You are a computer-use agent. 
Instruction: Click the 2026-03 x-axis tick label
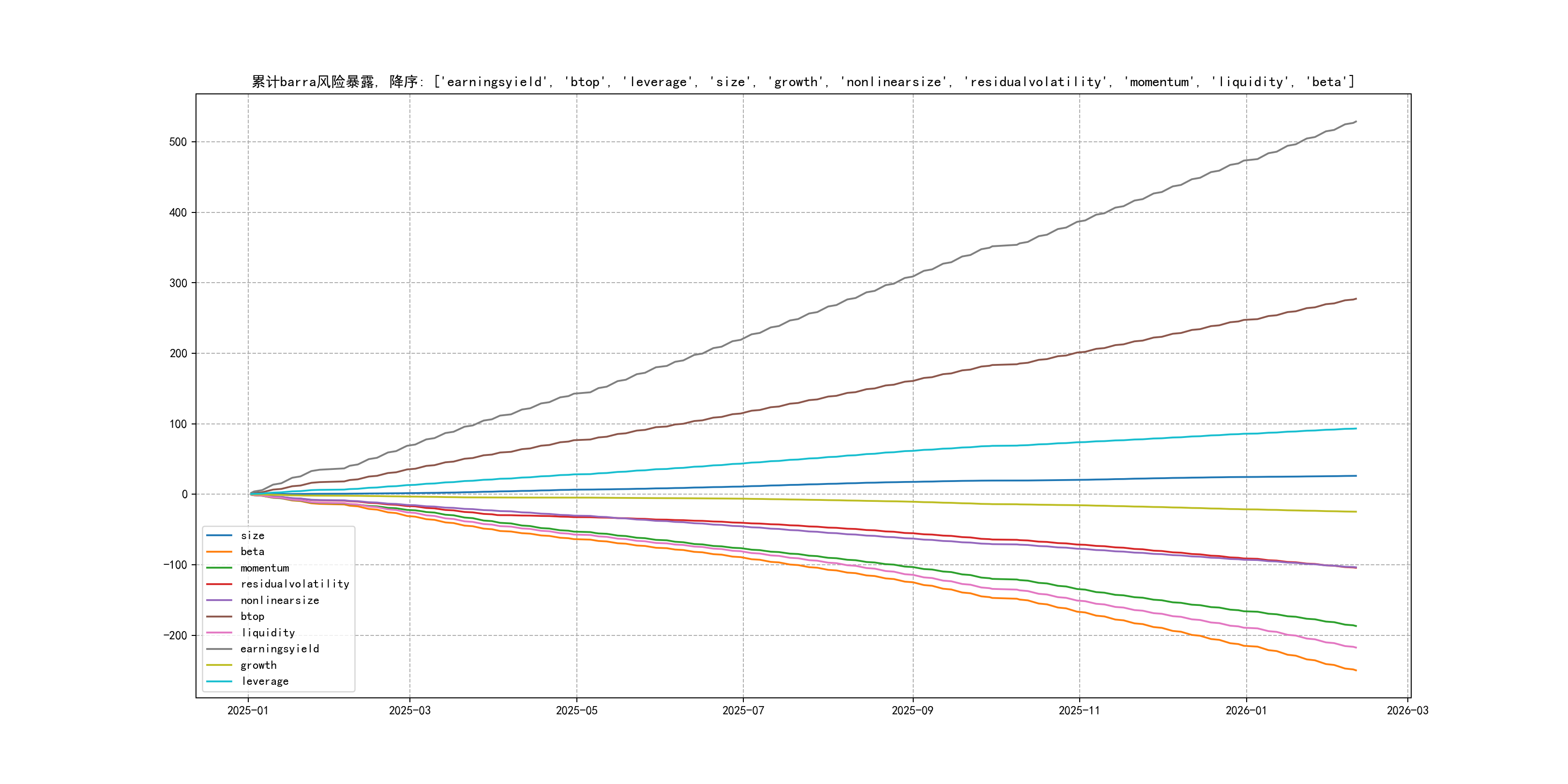(x=1407, y=710)
